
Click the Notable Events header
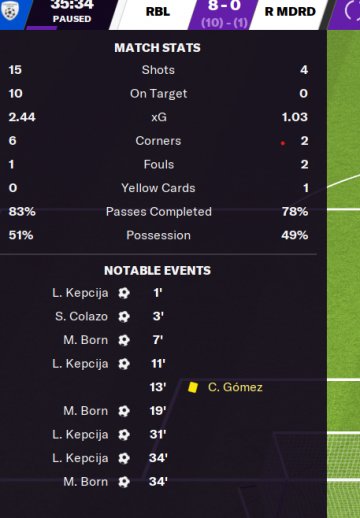[x=157, y=270]
